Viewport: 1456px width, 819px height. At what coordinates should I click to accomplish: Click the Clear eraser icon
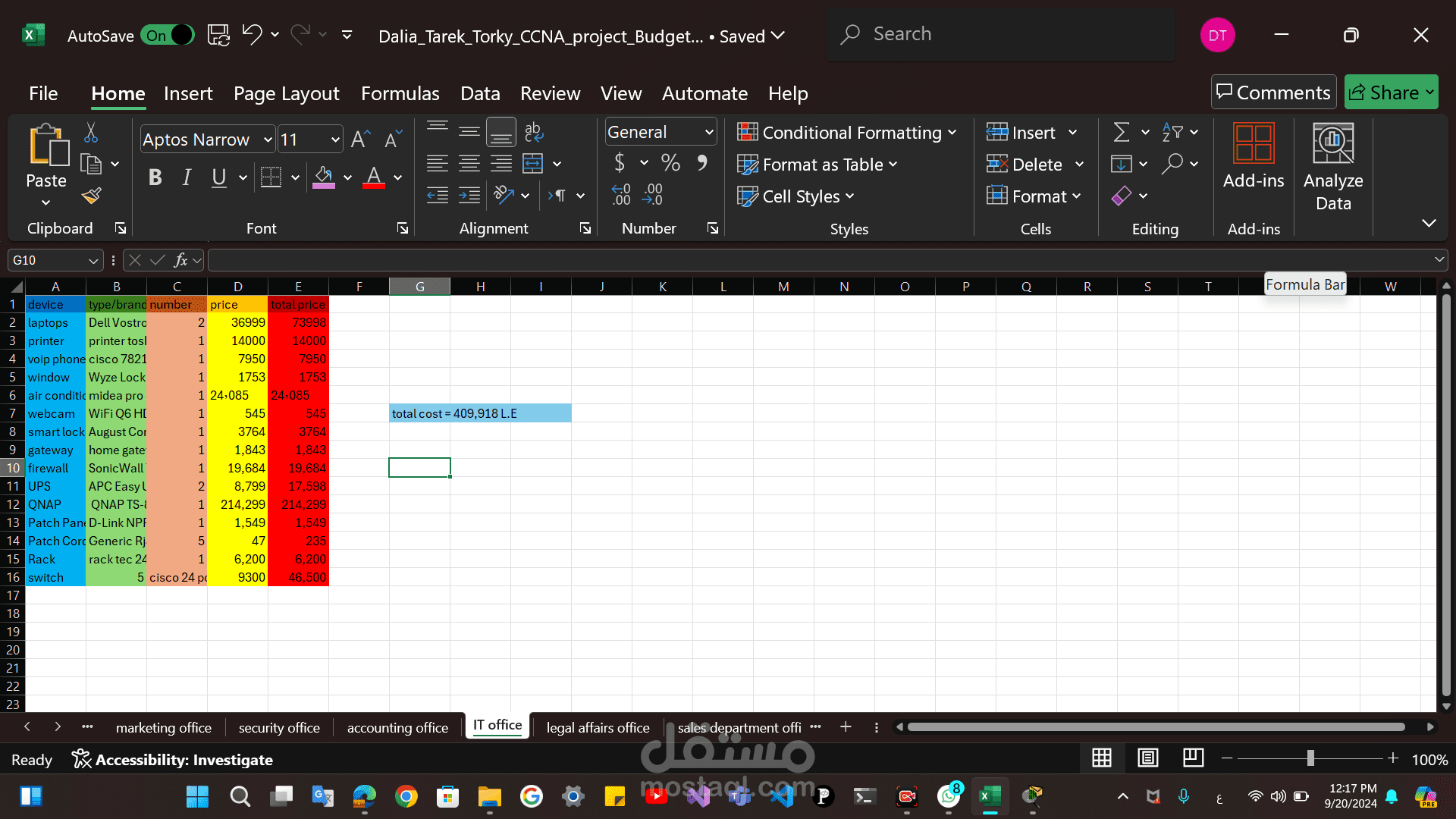[x=1122, y=196]
